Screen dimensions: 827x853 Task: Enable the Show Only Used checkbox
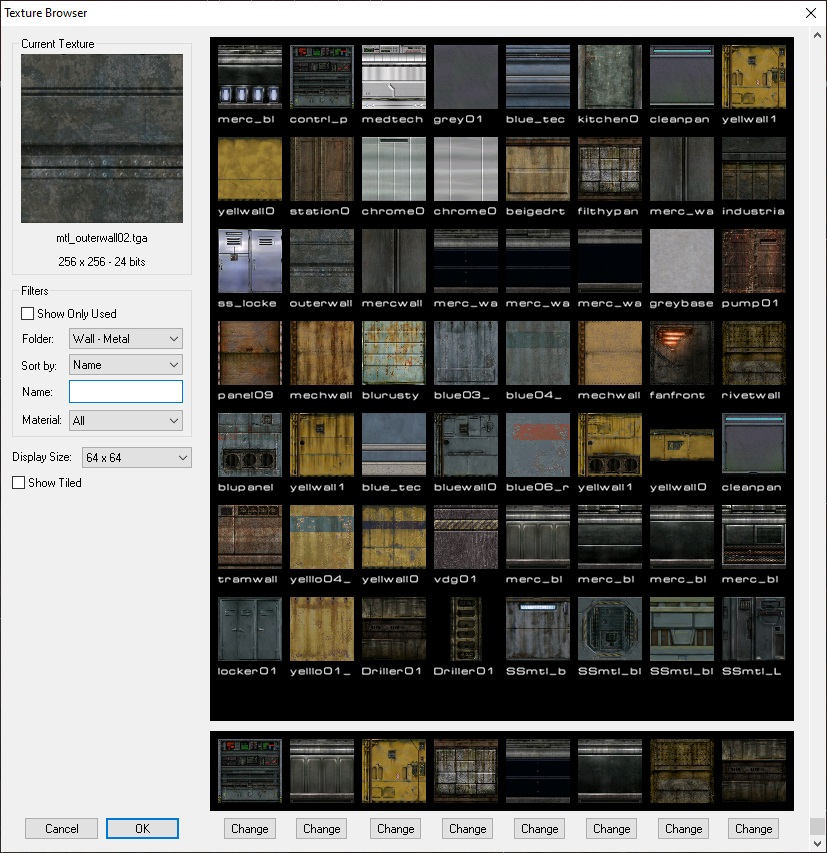coord(28,314)
